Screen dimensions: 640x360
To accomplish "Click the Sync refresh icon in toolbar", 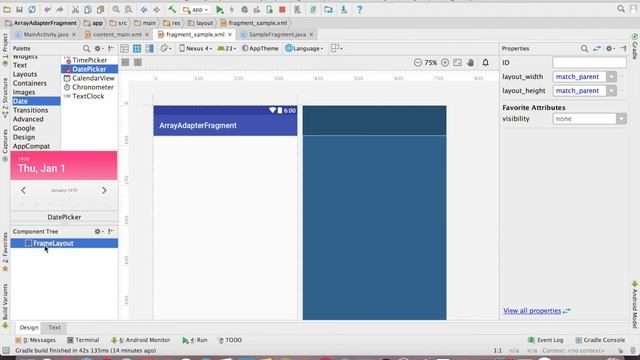I will pyautogui.click(x=32, y=9).
